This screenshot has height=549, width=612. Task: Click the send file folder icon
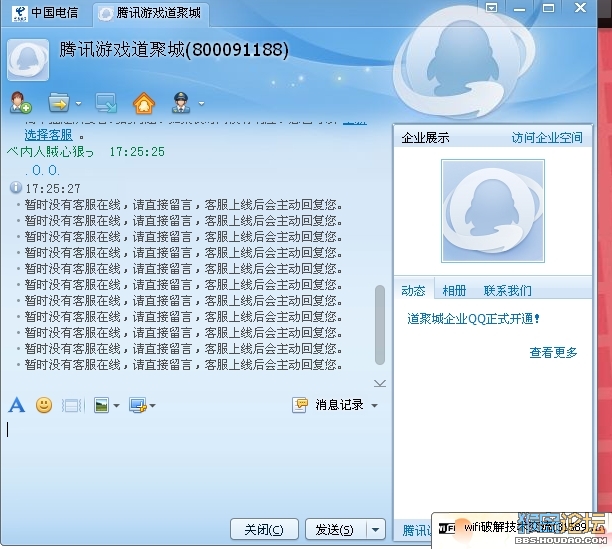pos(59,103)
